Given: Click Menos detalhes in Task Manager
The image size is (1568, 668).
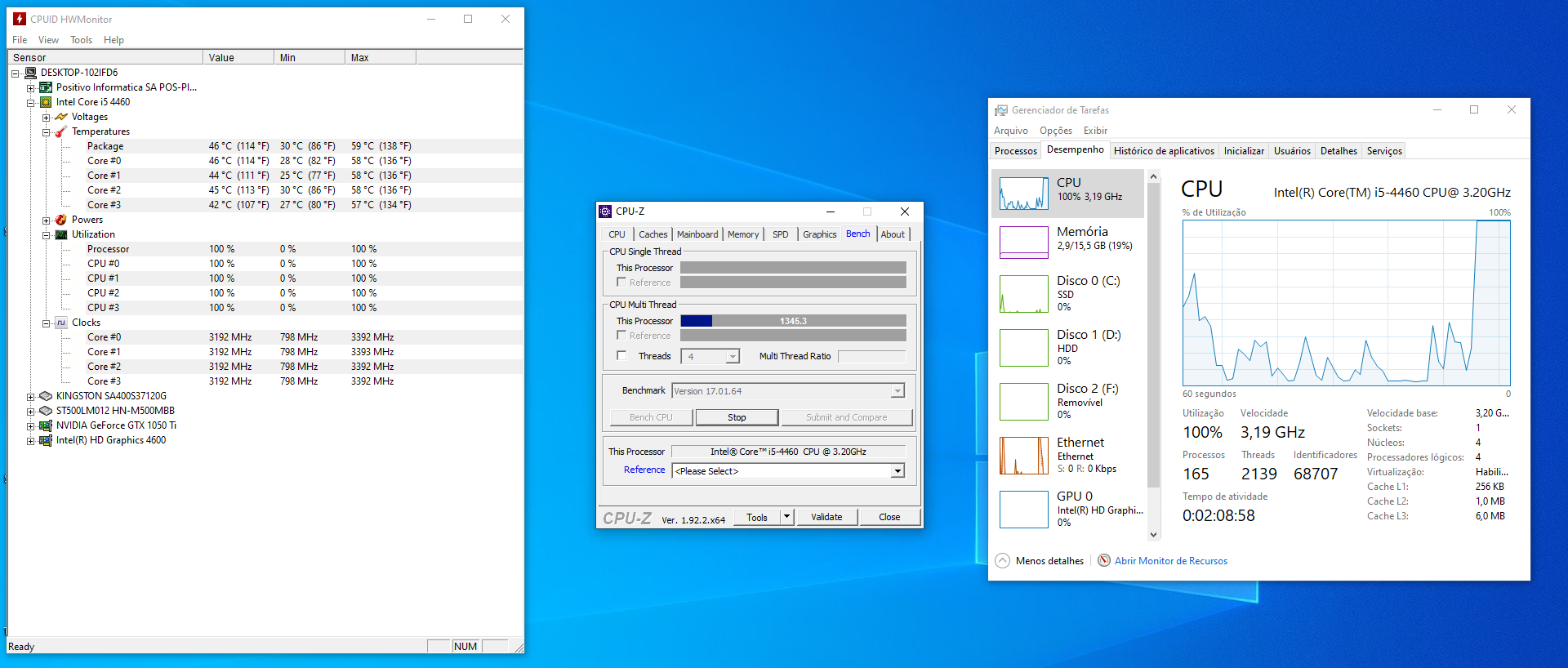Looking at the screenshot, I should click(1049, 561).
